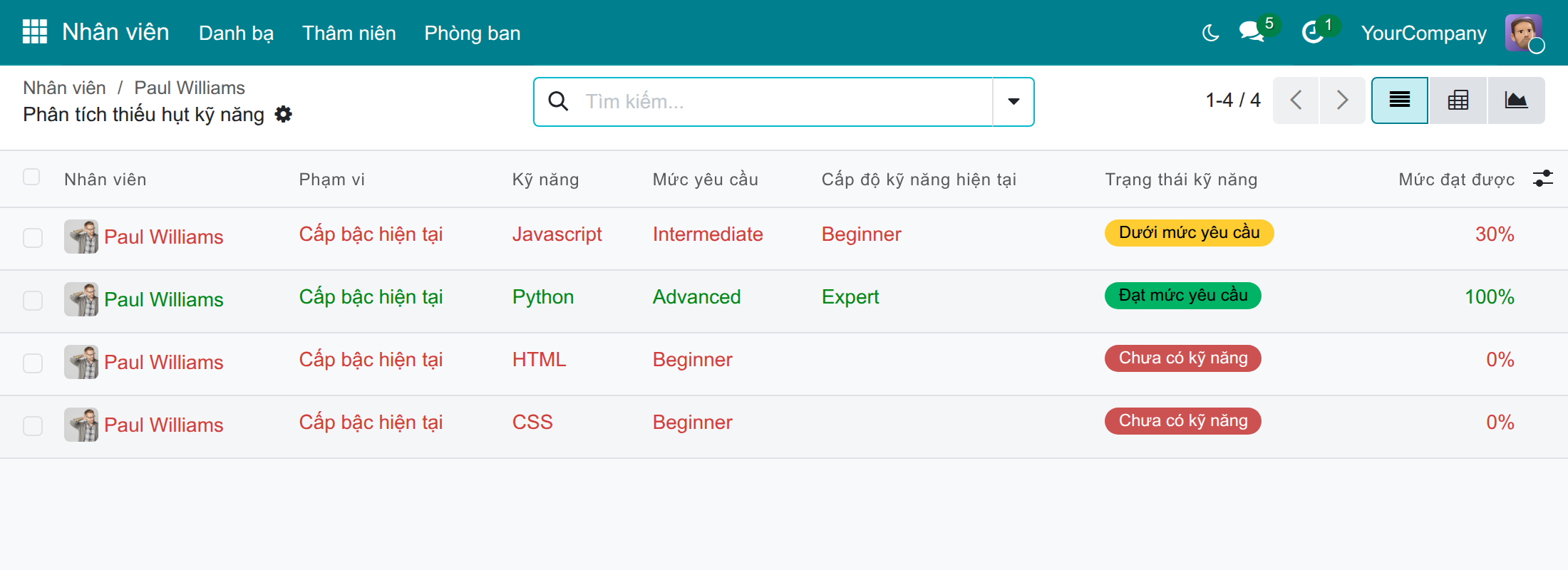
Task: Click the Expert current level cell
Action: click(x=850, y=297)
